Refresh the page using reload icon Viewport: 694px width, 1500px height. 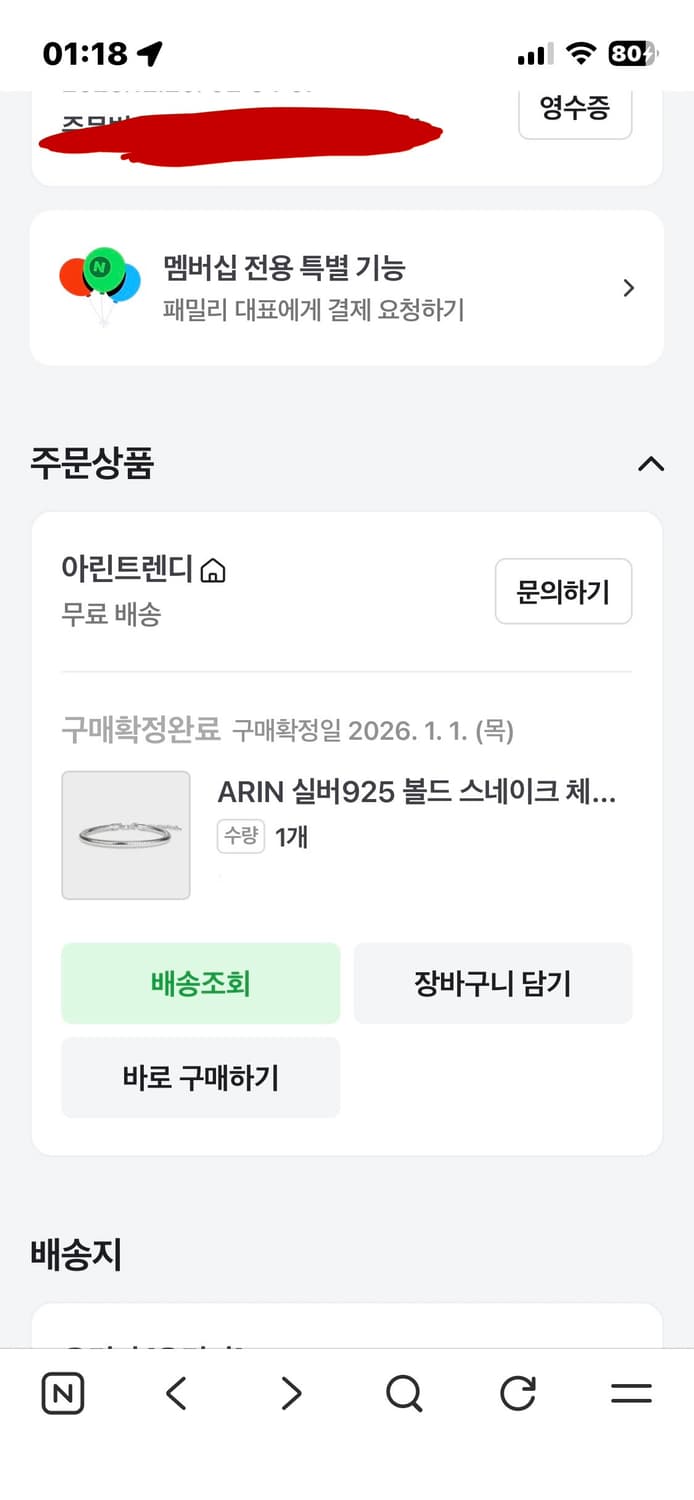pyautogui.click(x=517, y=1392)
